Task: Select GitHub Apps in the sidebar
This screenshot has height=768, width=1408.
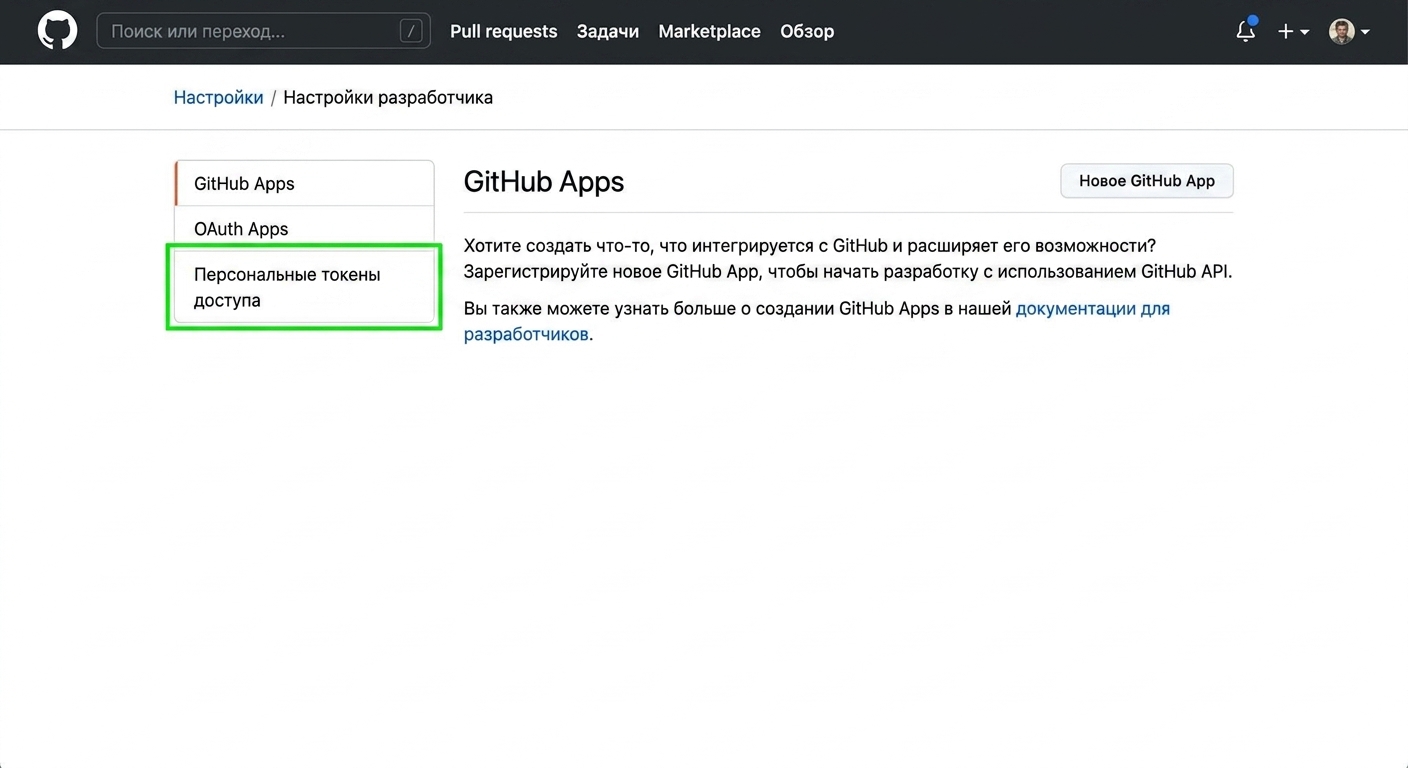Action: (304, 183)
